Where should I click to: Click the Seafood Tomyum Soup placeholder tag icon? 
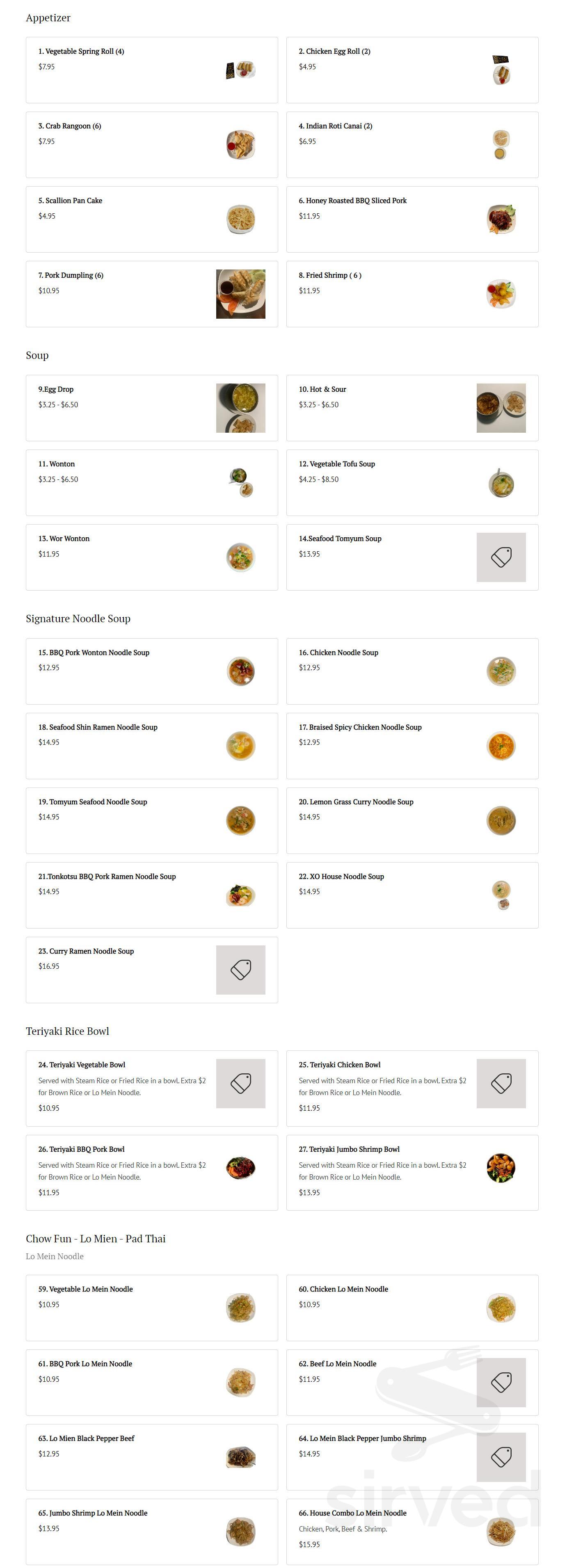[x=501, y=557]
